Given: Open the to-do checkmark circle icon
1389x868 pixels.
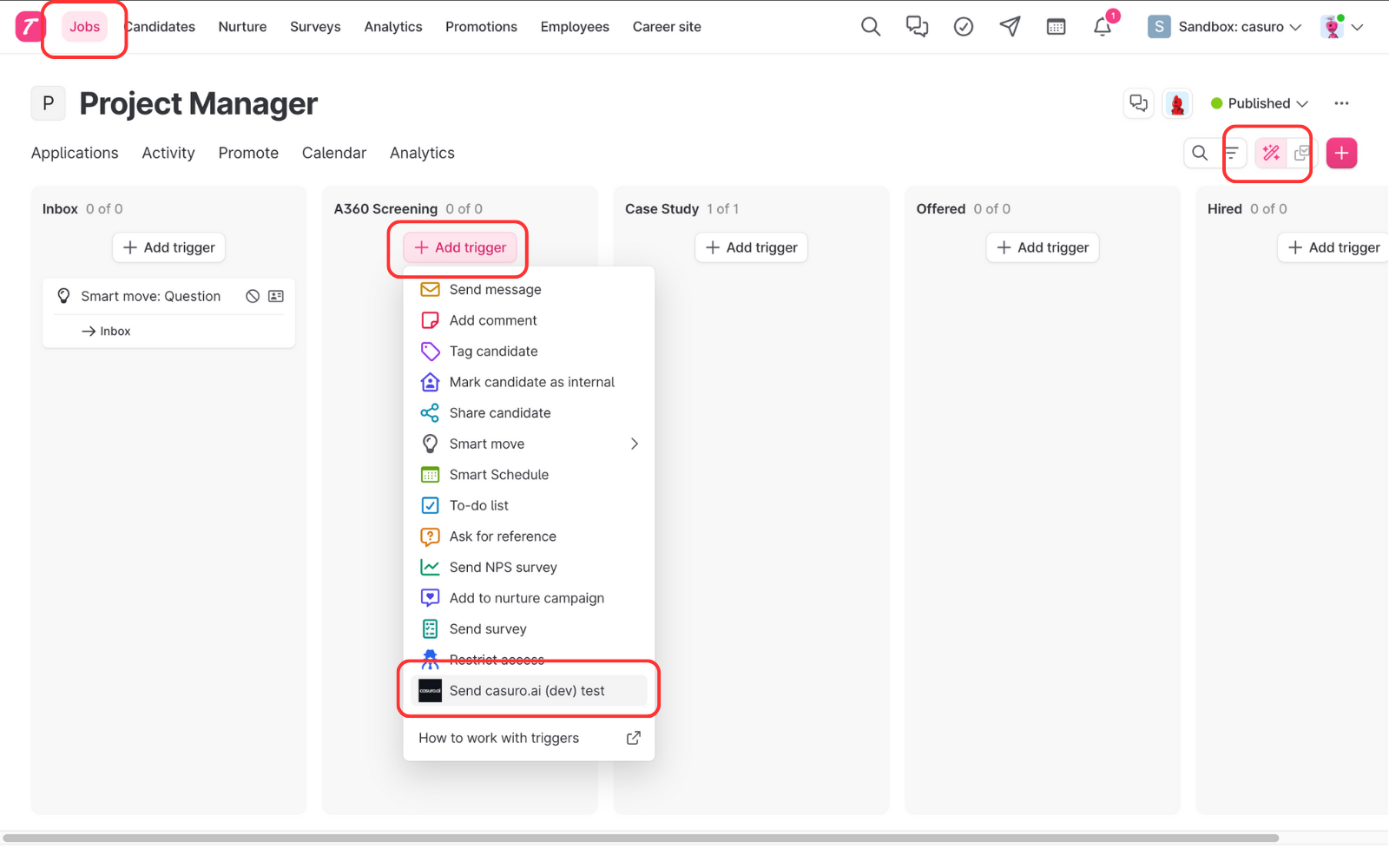Looking at the screenshot, I should point(964,27).
